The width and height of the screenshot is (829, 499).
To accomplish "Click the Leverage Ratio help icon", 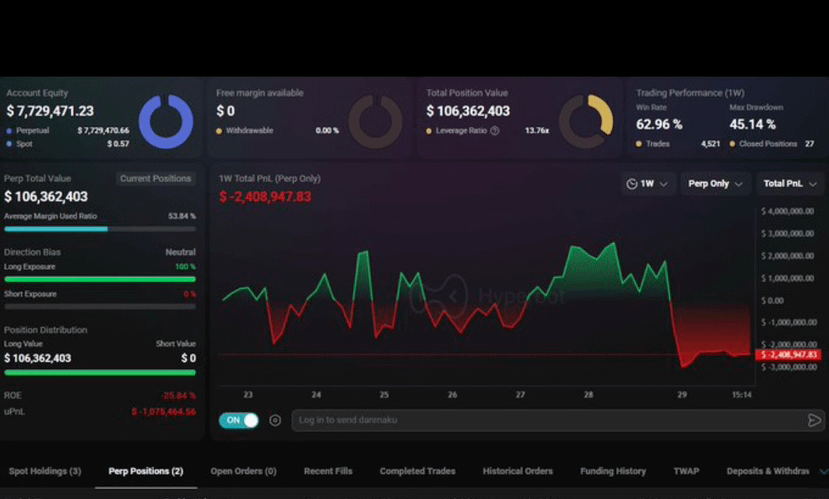I will [494, 131].
